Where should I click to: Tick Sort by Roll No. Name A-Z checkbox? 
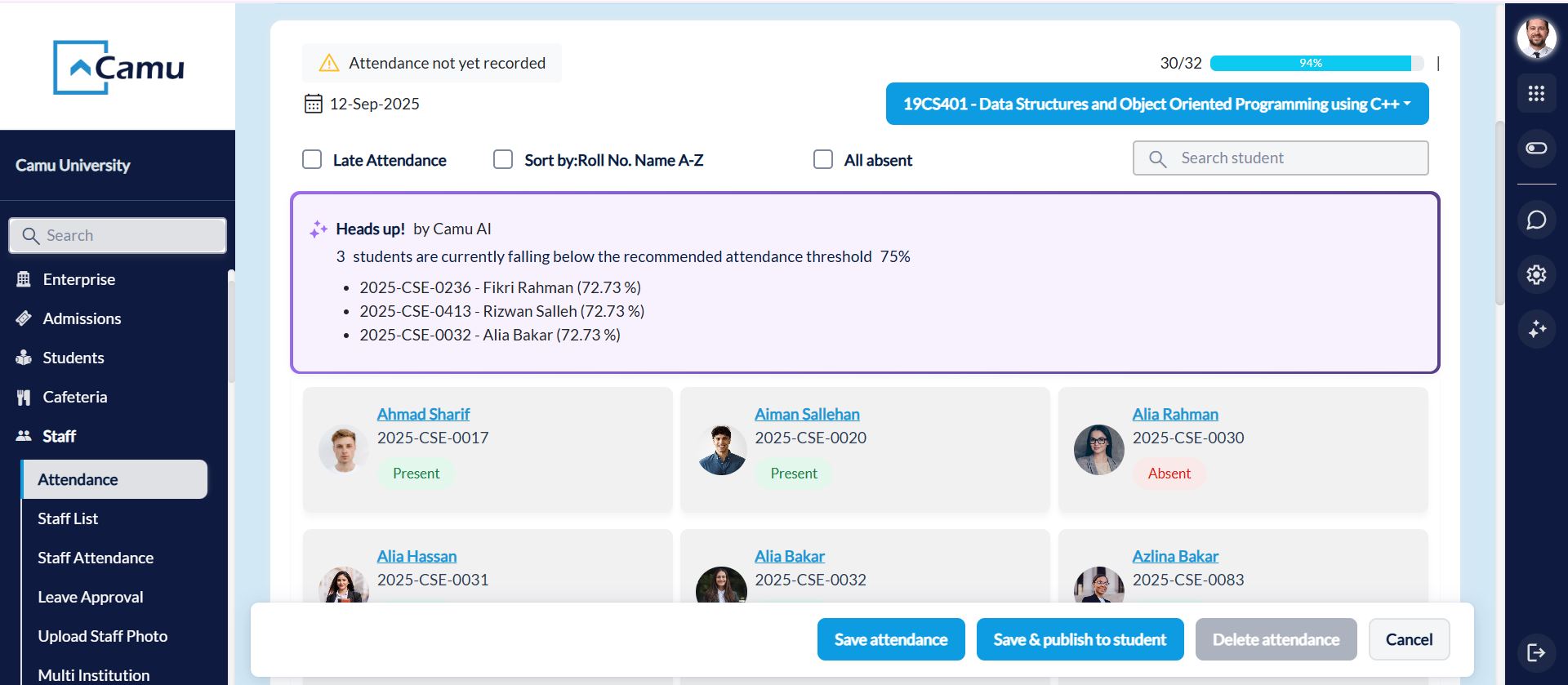503,159
